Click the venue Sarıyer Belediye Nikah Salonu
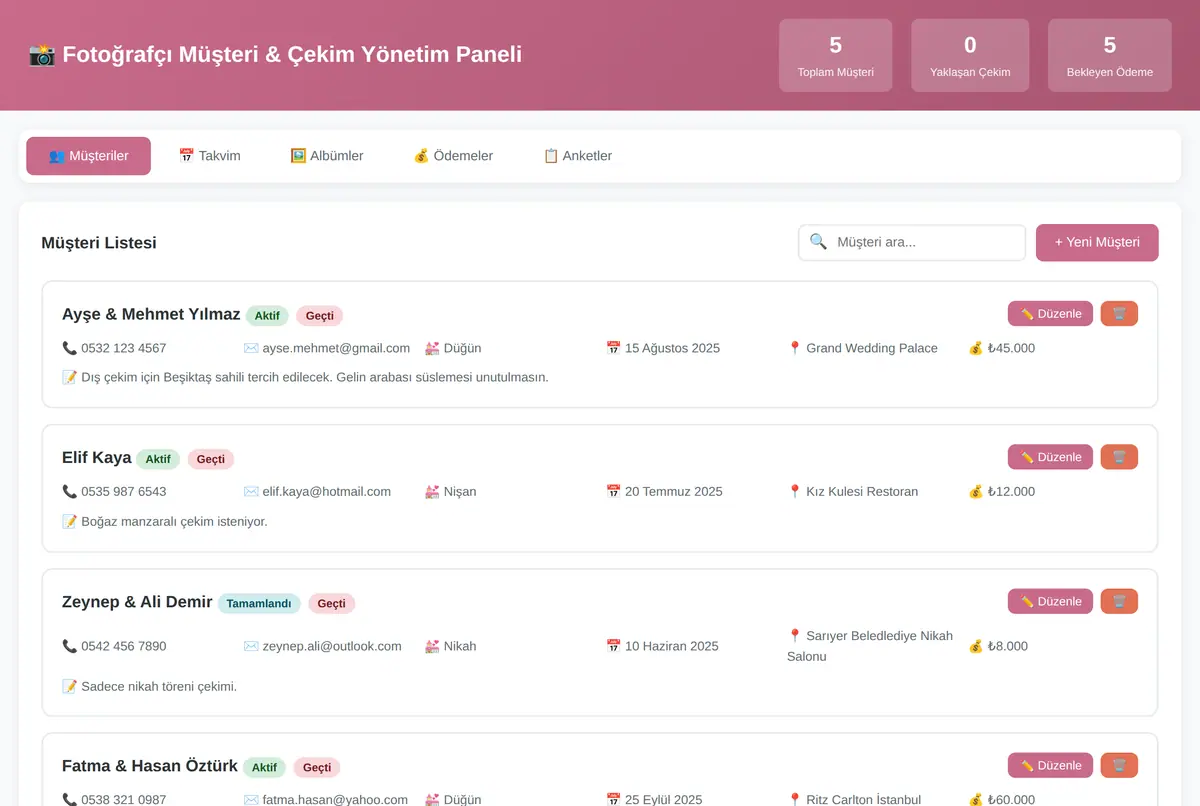Viewport: 1200px width, 806px height. (x=870, y=646)
